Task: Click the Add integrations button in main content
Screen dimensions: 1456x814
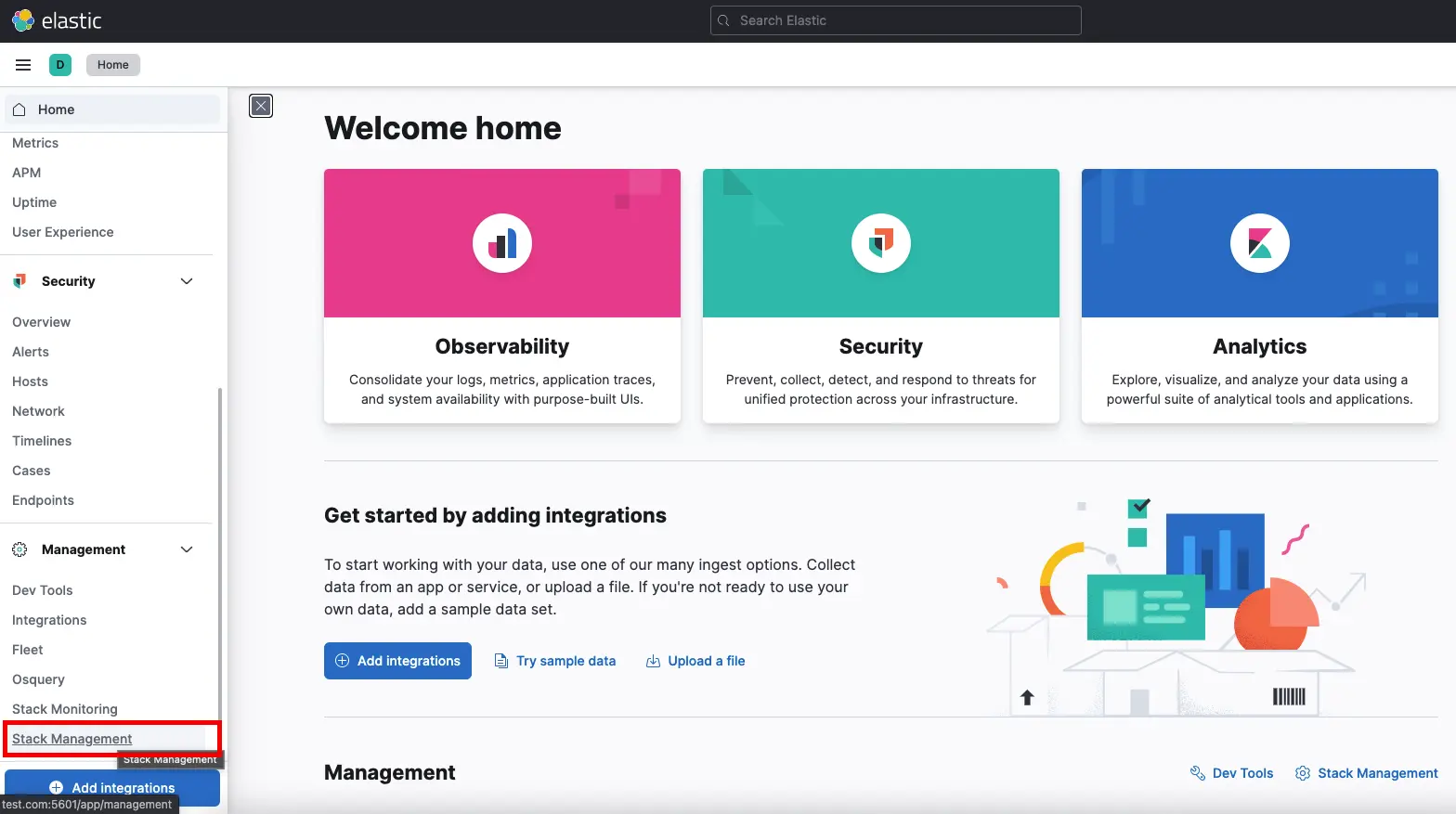Action: (397, 661)
